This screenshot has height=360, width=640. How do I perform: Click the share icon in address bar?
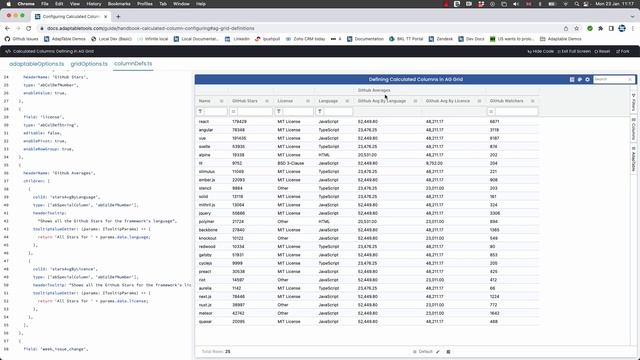(566, 28)
